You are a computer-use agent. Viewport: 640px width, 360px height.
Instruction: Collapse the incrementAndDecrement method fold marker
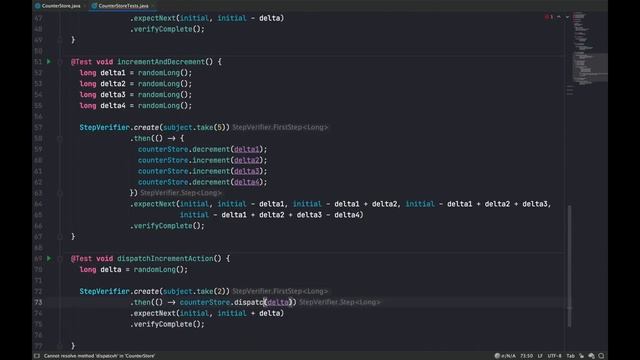coord(60,62)
